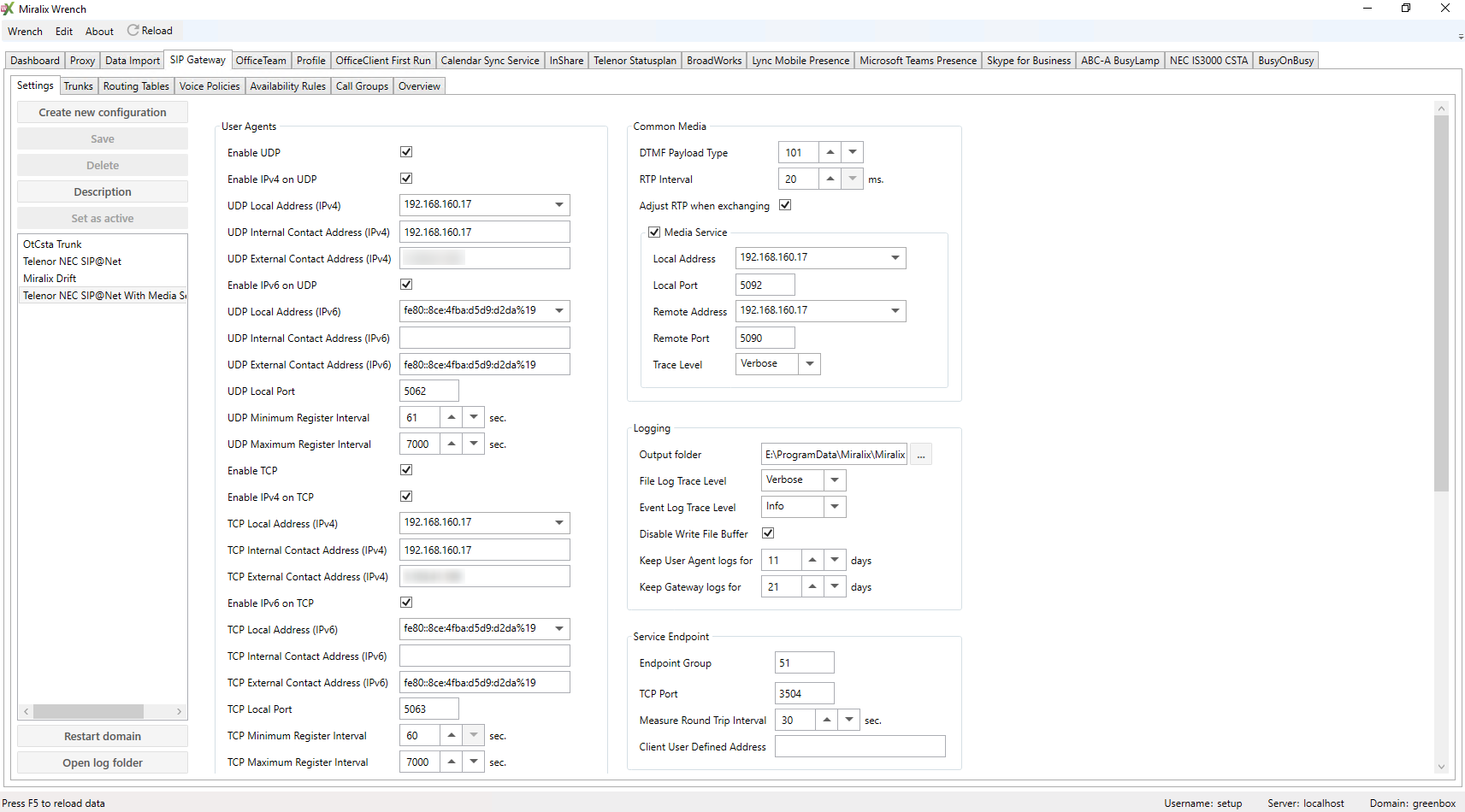This screenshot has width=1465, height=812.
Task: Click the UDP Local Port field
Action: 429,391
